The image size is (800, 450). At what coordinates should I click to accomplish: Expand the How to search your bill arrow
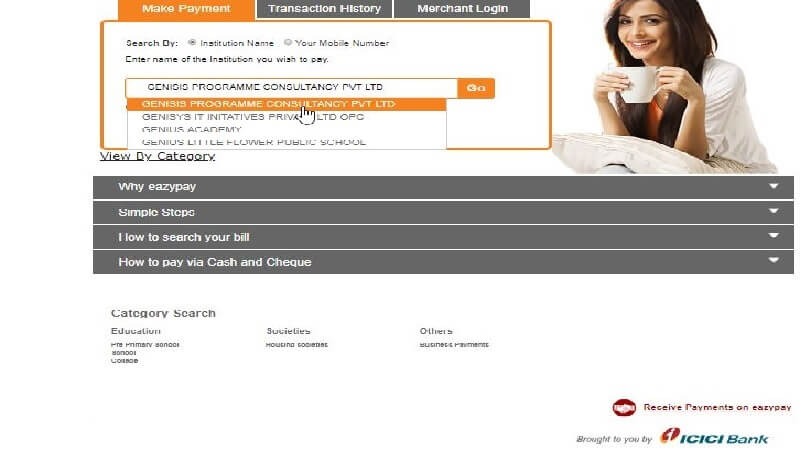coord(773,237)
